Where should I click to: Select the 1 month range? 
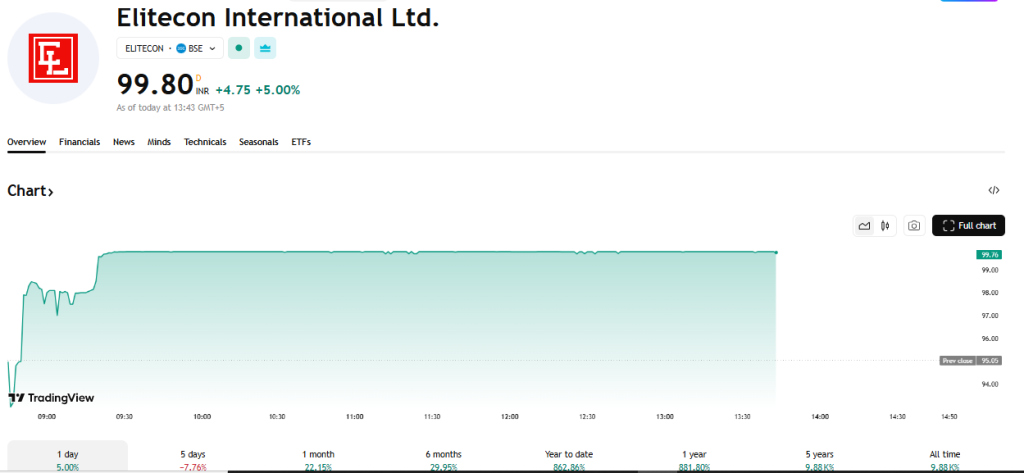[319, 459]
